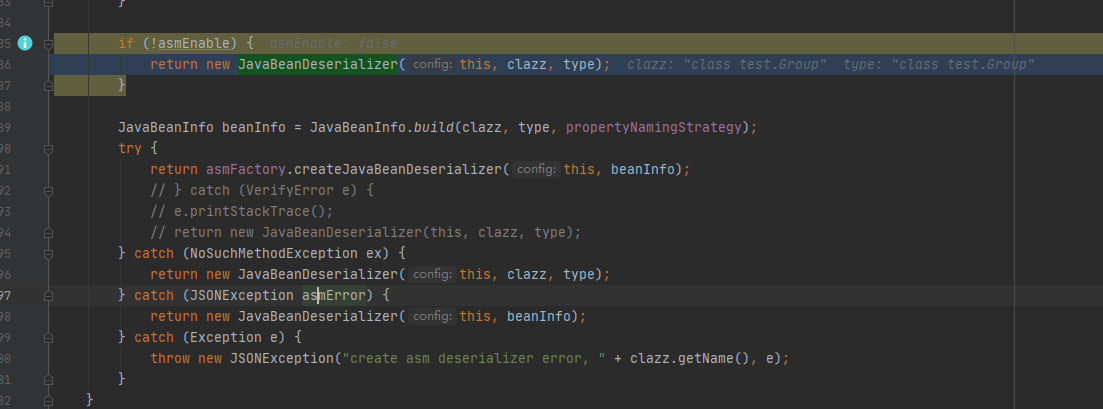Click the 'config:' hint before 'this, beanInfo' in JSONException catch
The height and width of the screenshot is (409, 1103).
point(433,317)
